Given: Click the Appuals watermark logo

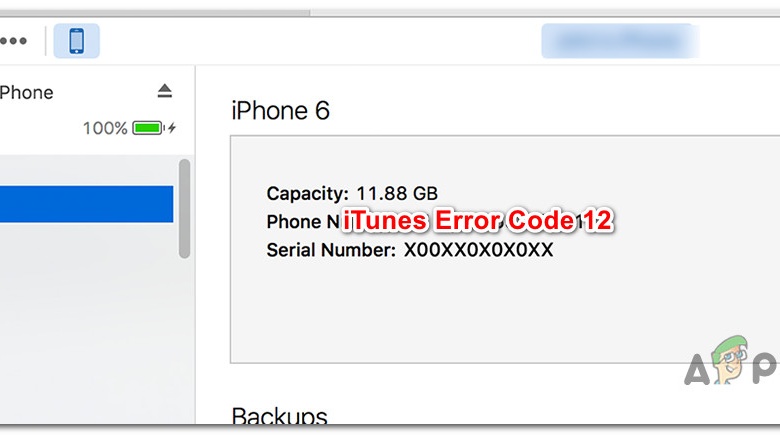Looking at the screenshot, I should tap(732, 368).
